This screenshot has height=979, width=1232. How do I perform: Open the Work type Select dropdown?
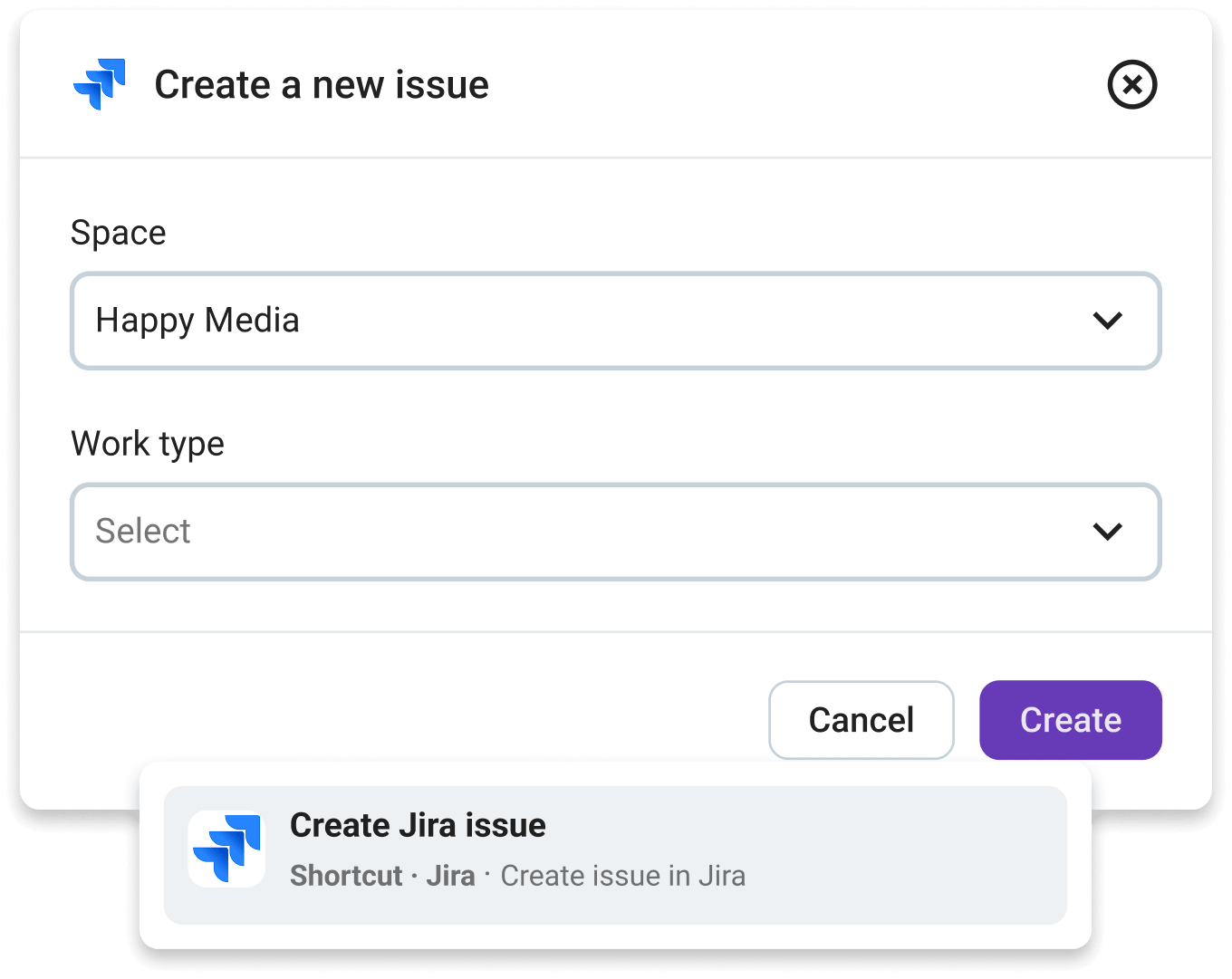[616, 532]
